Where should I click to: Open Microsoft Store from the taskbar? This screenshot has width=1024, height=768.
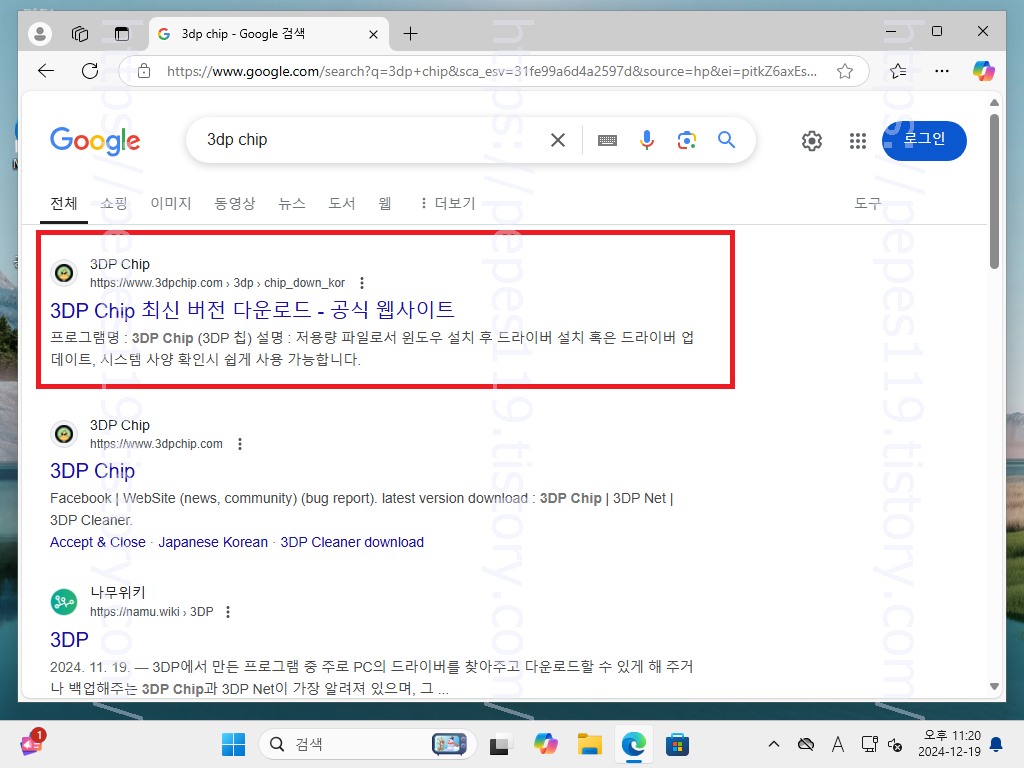pyautogui.click(x=677, y=744)
